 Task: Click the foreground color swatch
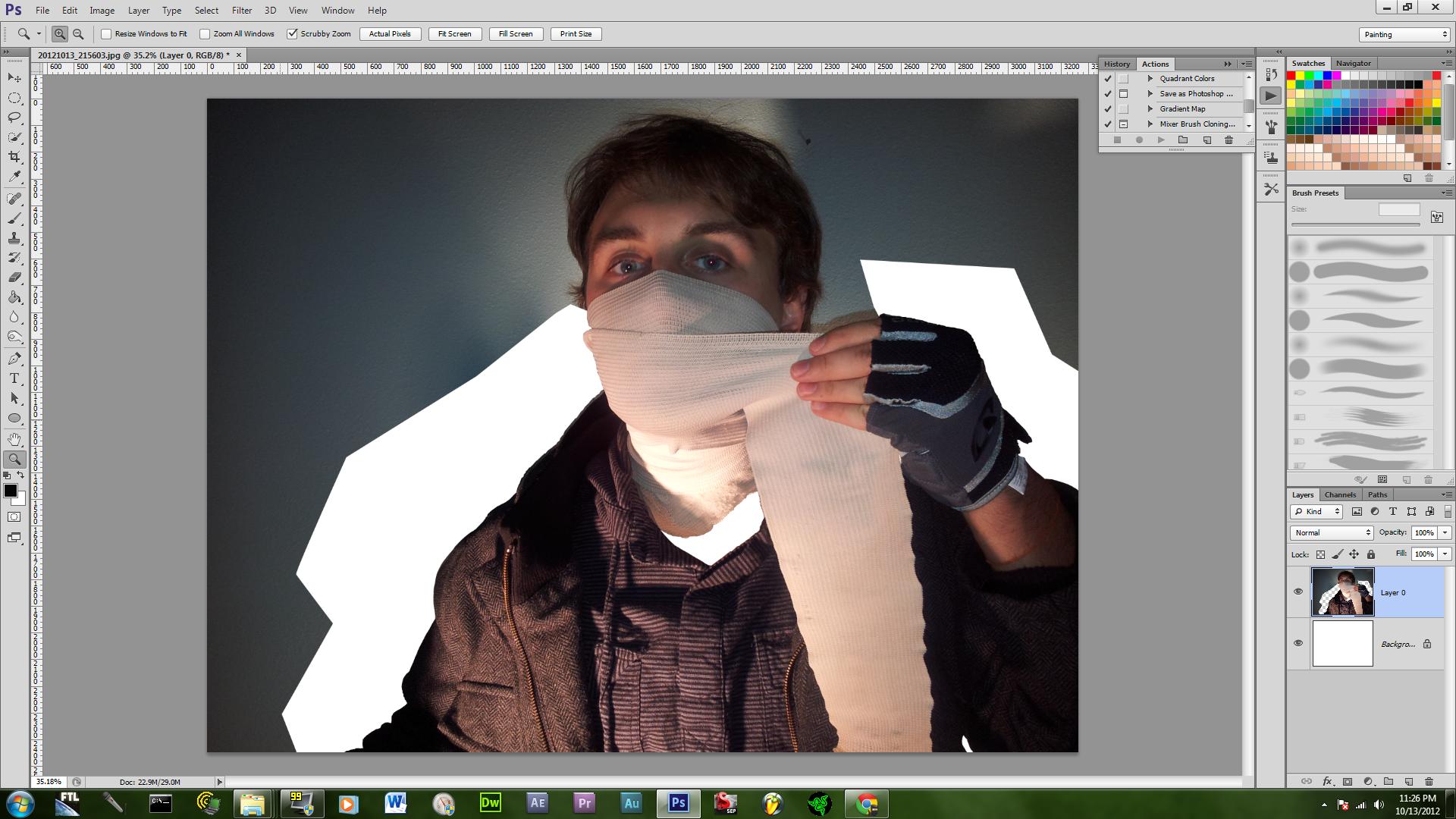coord(10,491)
